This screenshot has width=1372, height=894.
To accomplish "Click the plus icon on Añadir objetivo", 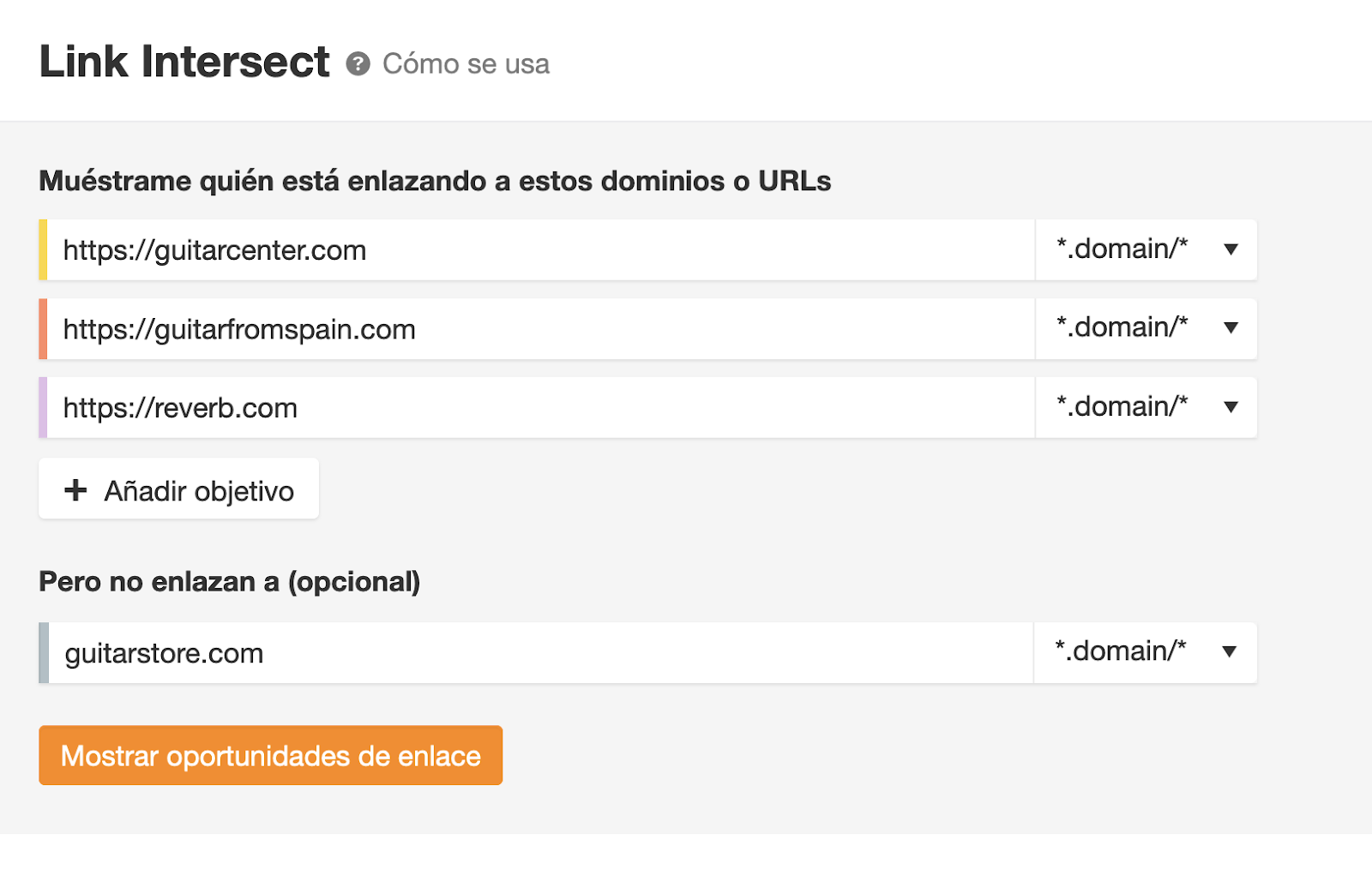I will pyautogui.click(x=75, y=490).
